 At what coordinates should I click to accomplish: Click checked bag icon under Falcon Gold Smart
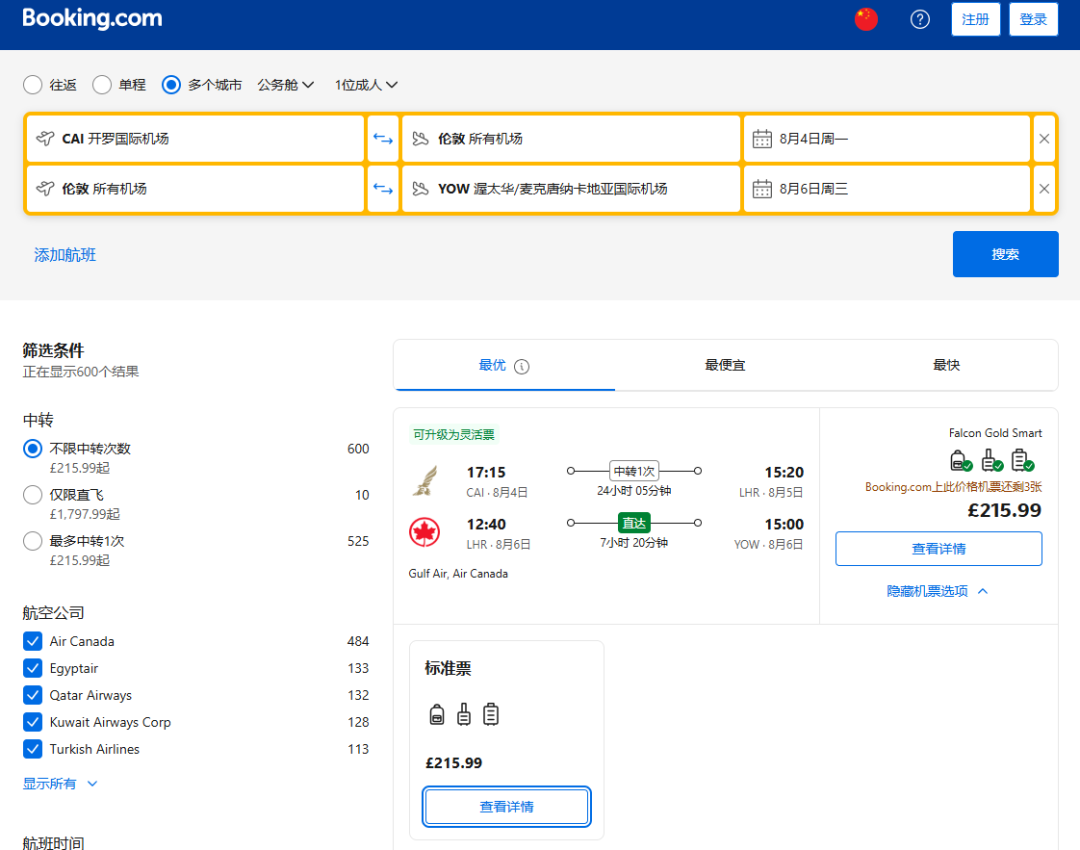click(1022, 460)
